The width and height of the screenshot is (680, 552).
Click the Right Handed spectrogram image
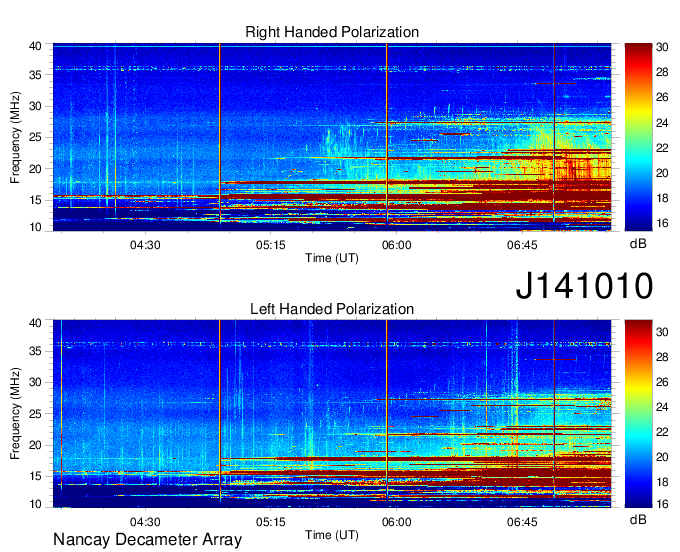332,137
